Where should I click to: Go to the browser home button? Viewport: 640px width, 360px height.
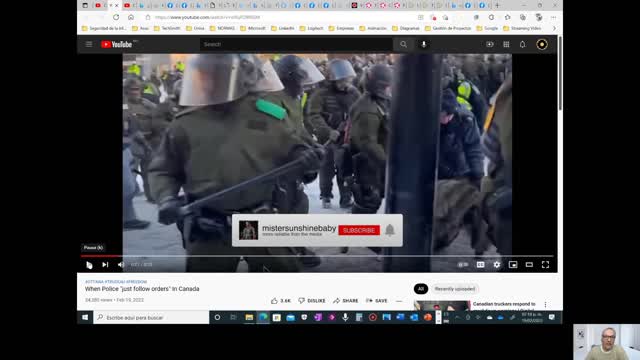pos(131,17)
